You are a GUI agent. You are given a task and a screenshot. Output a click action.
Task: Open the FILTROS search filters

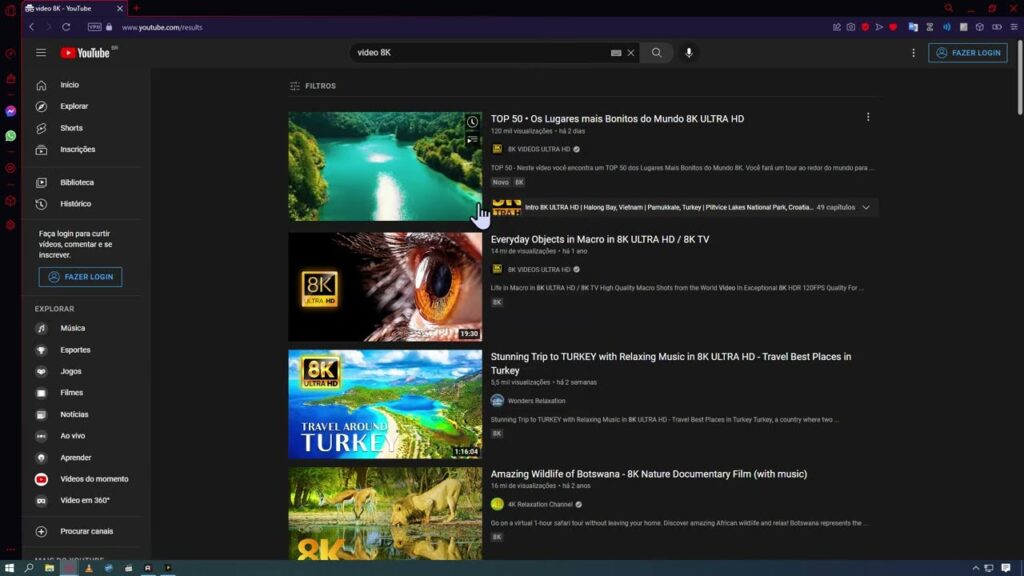[313, 86]
